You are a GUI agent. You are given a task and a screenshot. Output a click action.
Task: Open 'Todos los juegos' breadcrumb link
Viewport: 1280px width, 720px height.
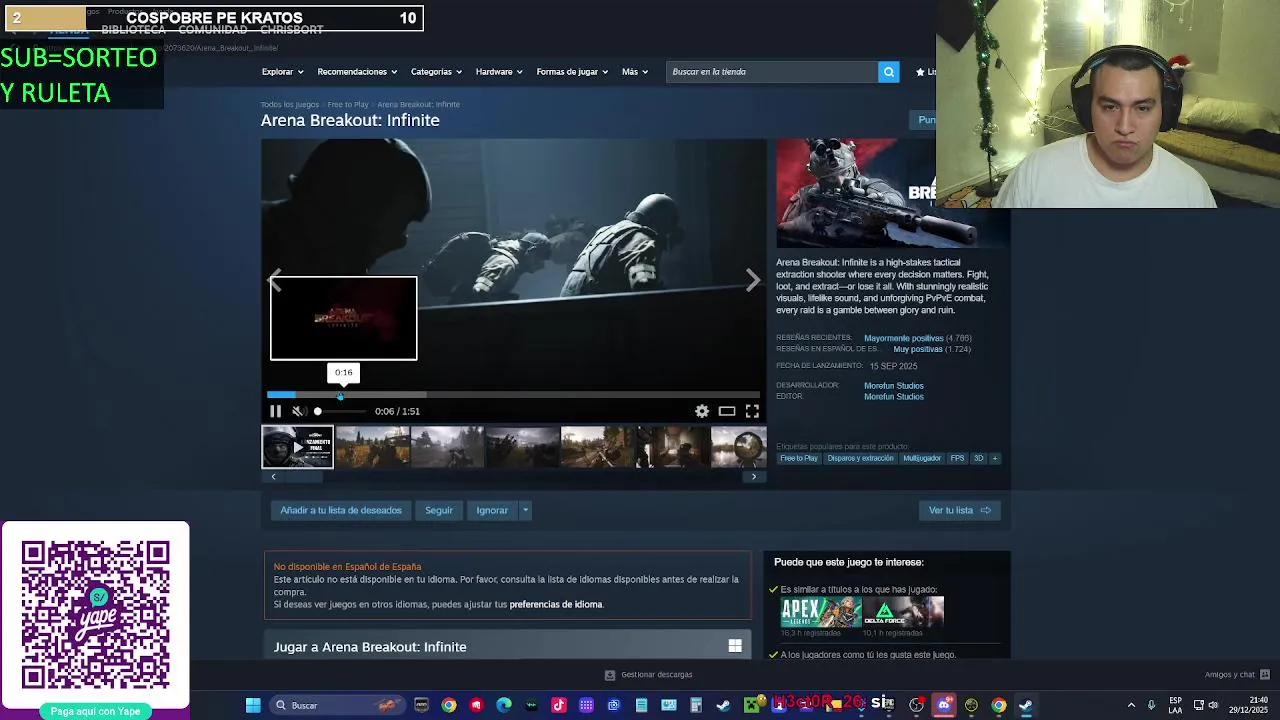pyautogui.click(x=290, y=104)
